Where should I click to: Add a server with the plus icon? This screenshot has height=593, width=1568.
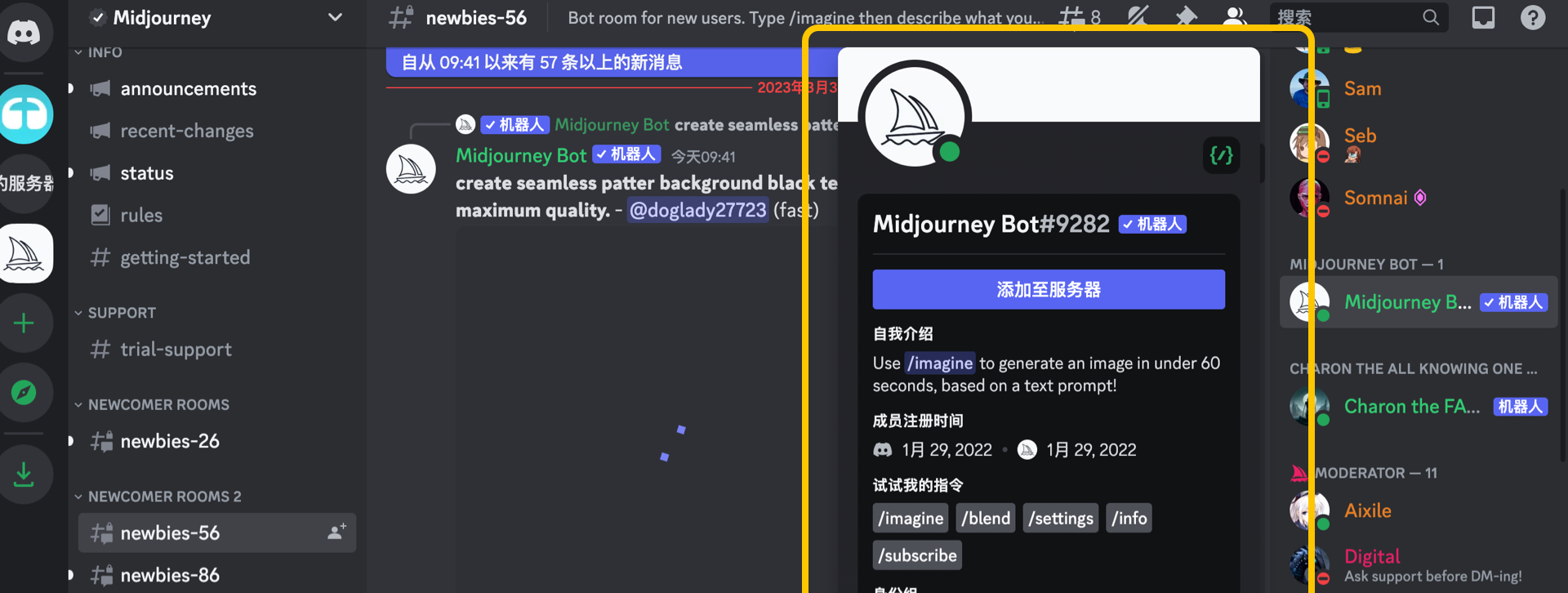[24, 323]
